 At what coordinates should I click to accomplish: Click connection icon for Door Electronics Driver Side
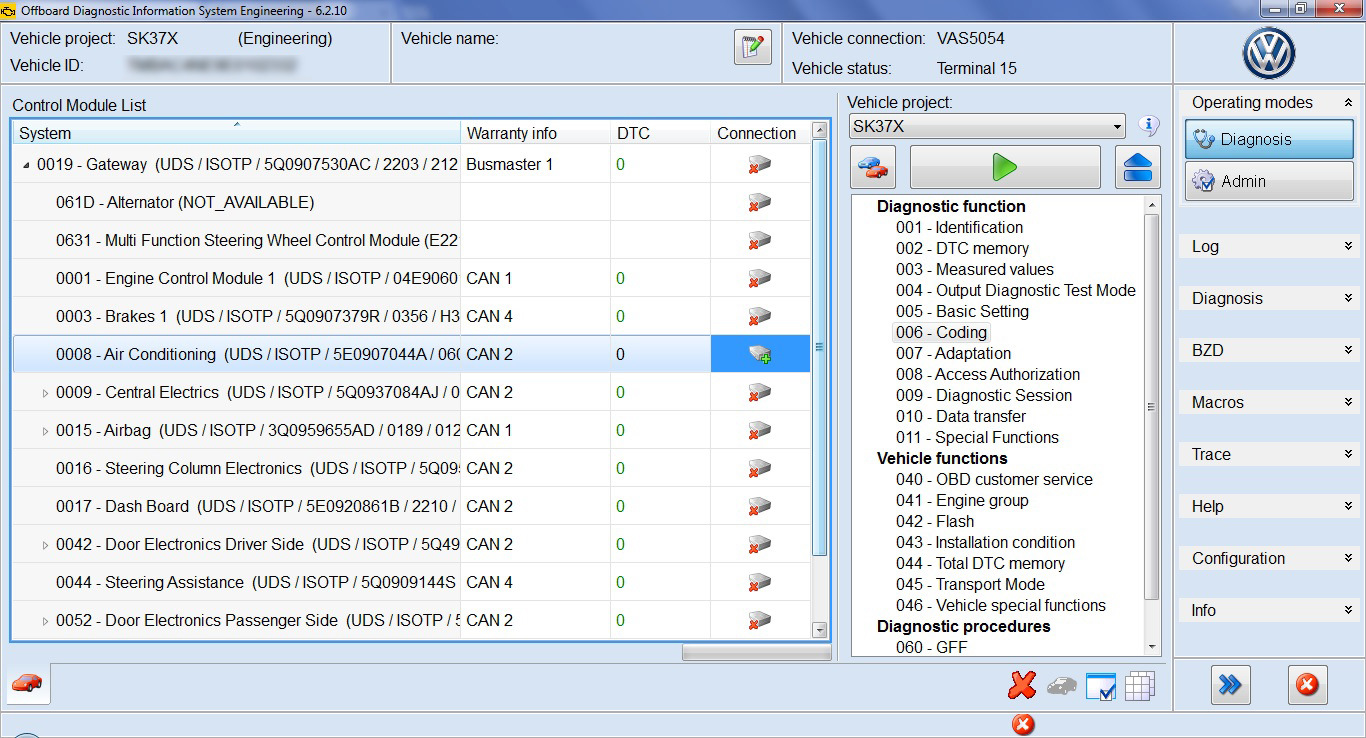point(759,544)
